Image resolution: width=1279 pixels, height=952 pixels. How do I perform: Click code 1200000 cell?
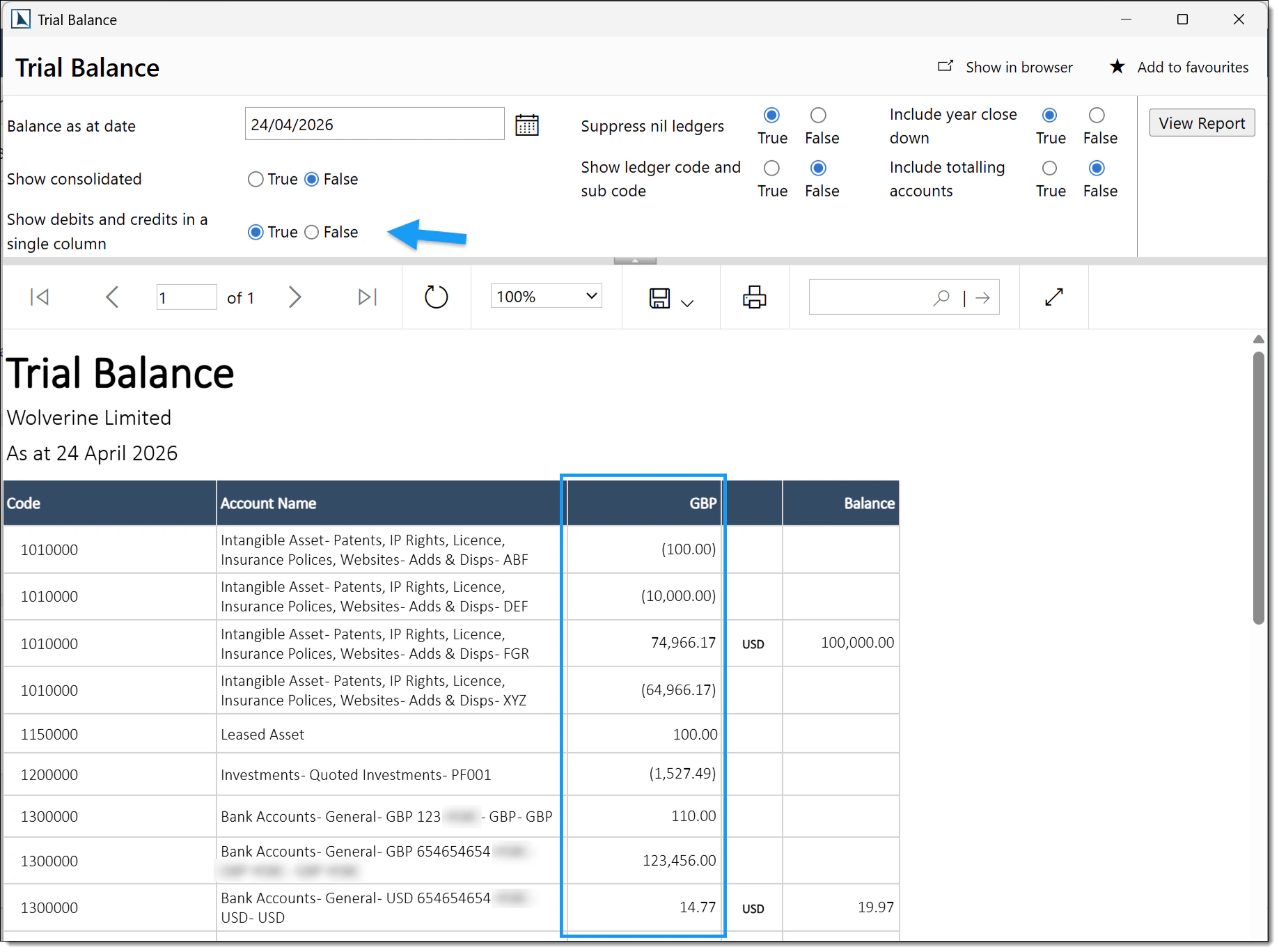pos(49,774)
